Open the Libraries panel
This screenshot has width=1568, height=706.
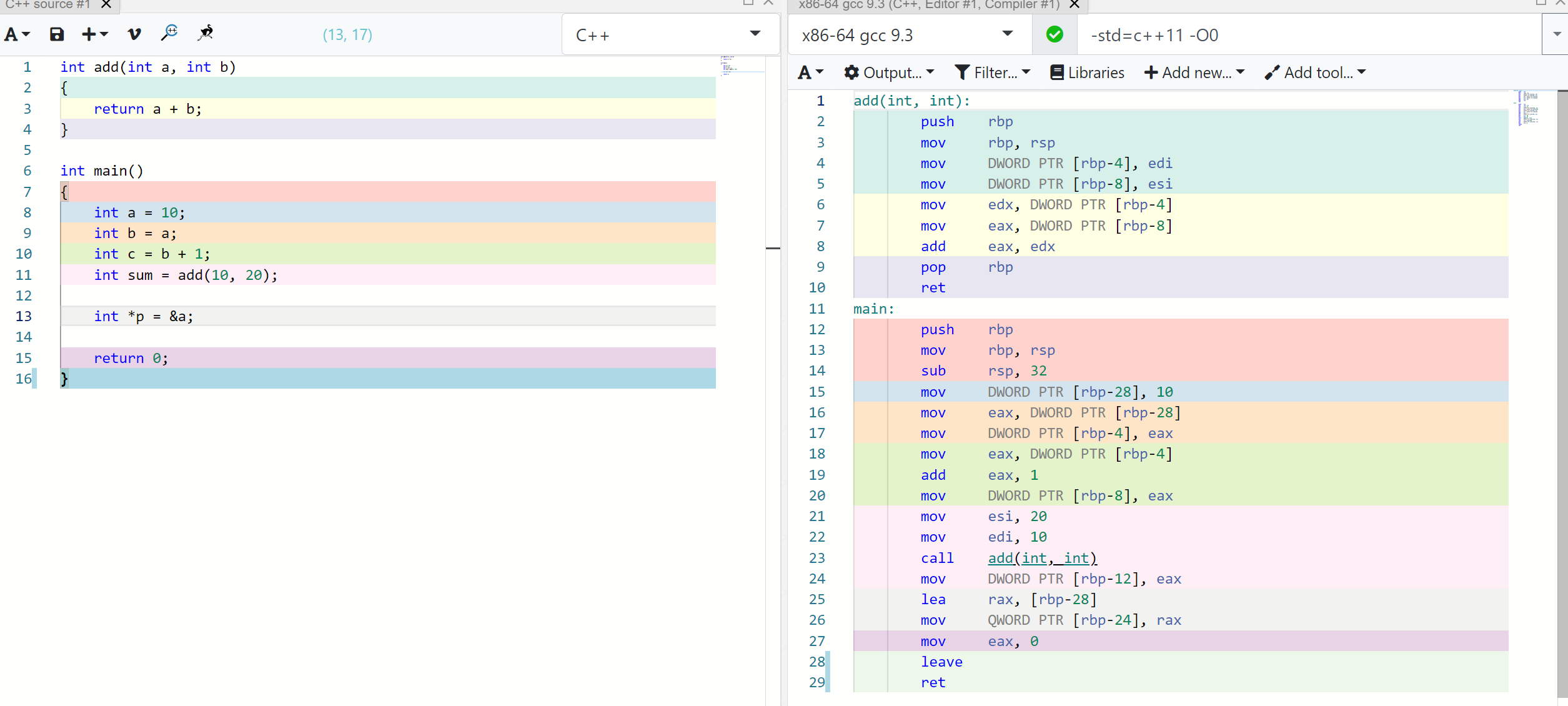coord(1087,73)
